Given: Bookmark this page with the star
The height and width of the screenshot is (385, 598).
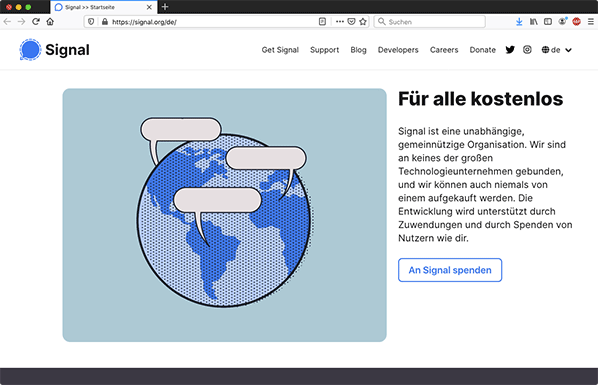Looking at the screenshot, I should coord(363,22).
